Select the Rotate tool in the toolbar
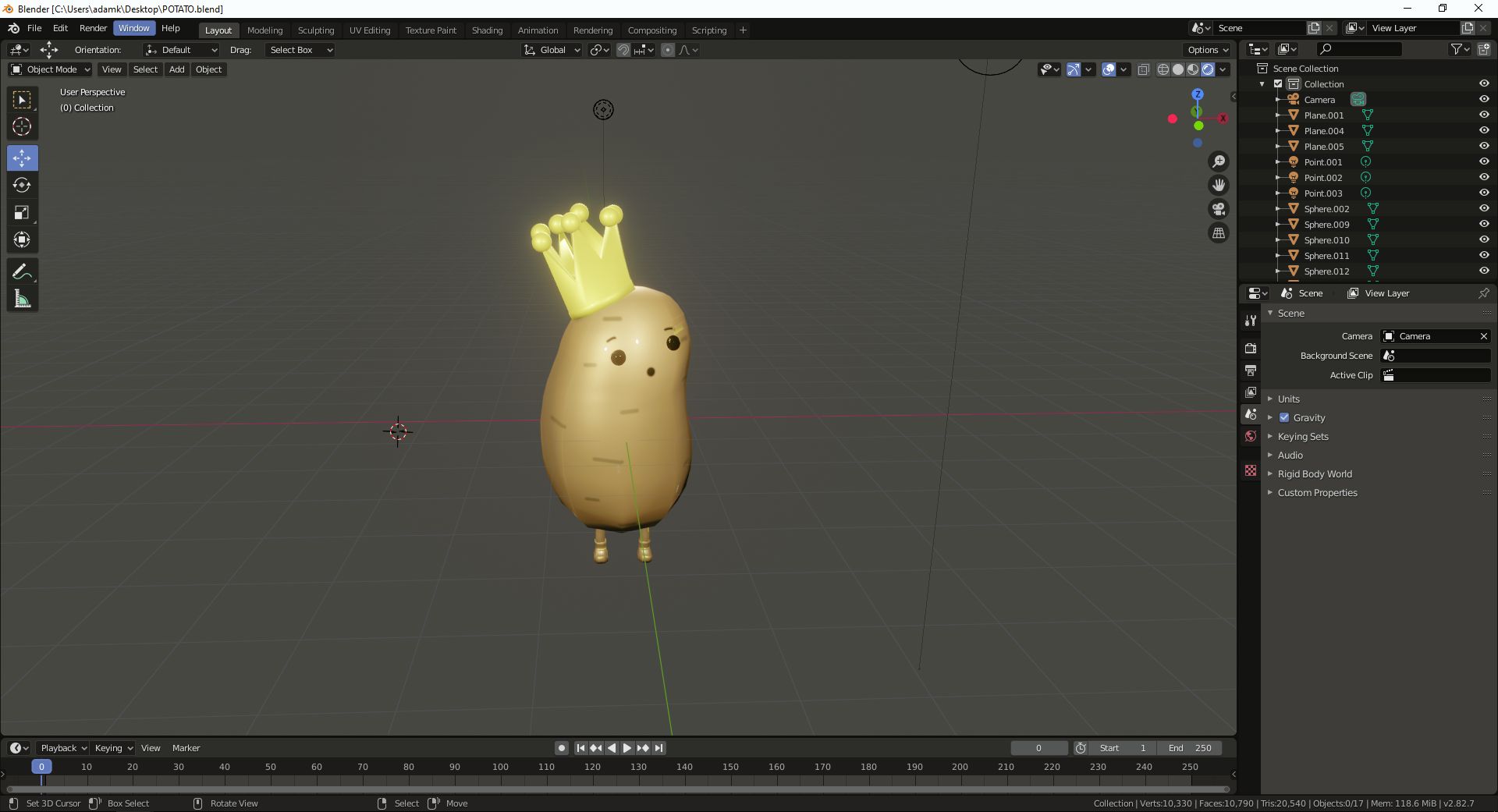The height and width of the screenshot is (812, 1498). point(22,186)
